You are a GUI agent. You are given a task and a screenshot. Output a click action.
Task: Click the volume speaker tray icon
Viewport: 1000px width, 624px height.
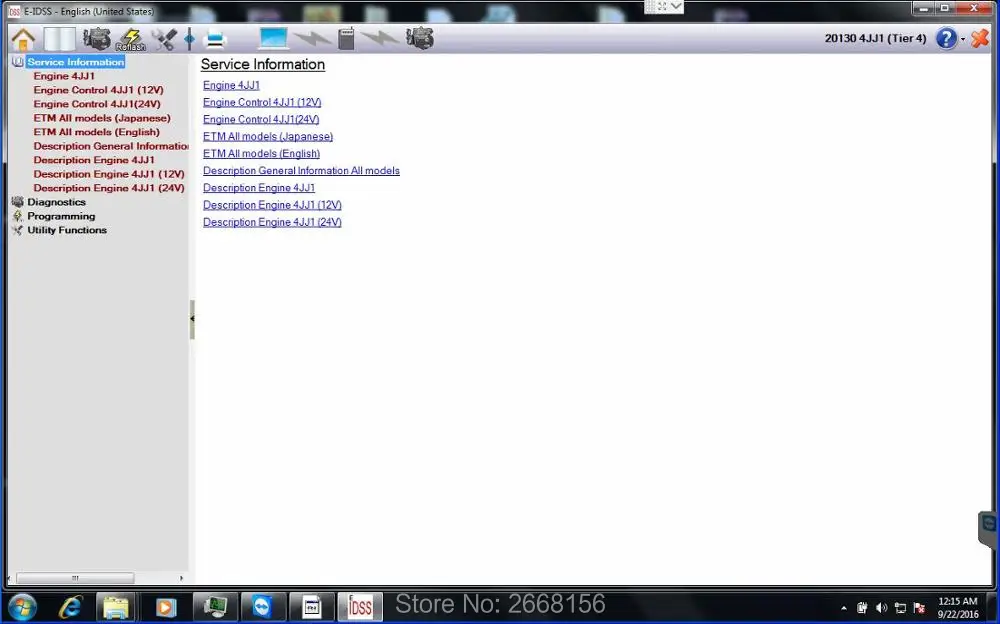[881, 608]
